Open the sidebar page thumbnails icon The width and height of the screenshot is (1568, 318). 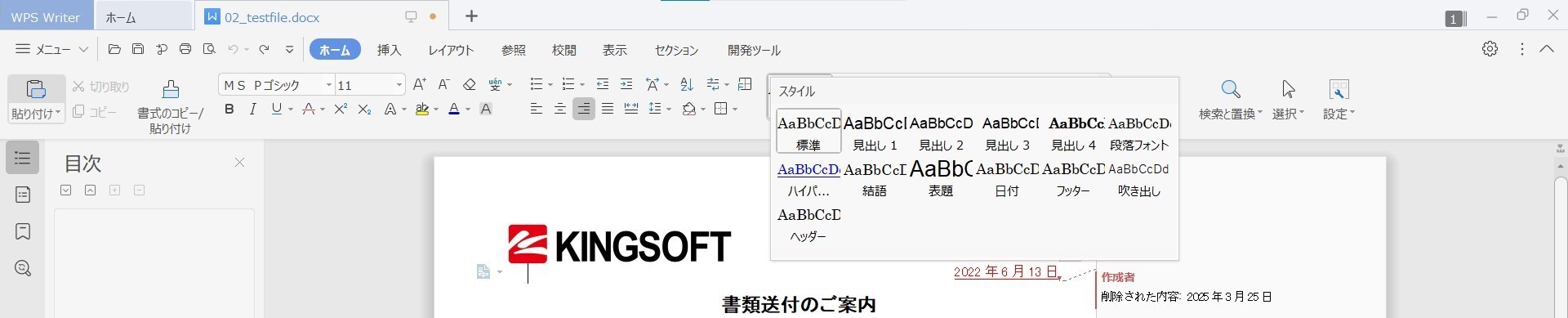pos(23,195)
